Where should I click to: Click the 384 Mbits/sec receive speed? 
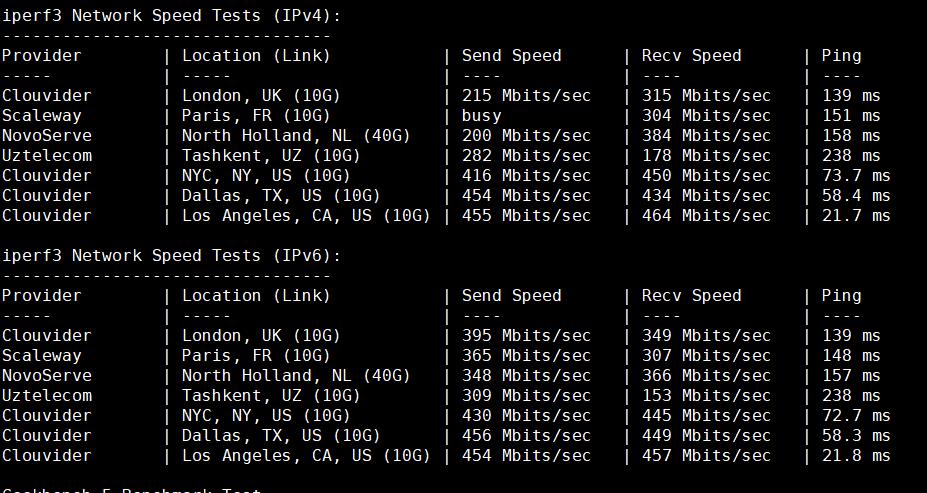click(x=706, y=135)
